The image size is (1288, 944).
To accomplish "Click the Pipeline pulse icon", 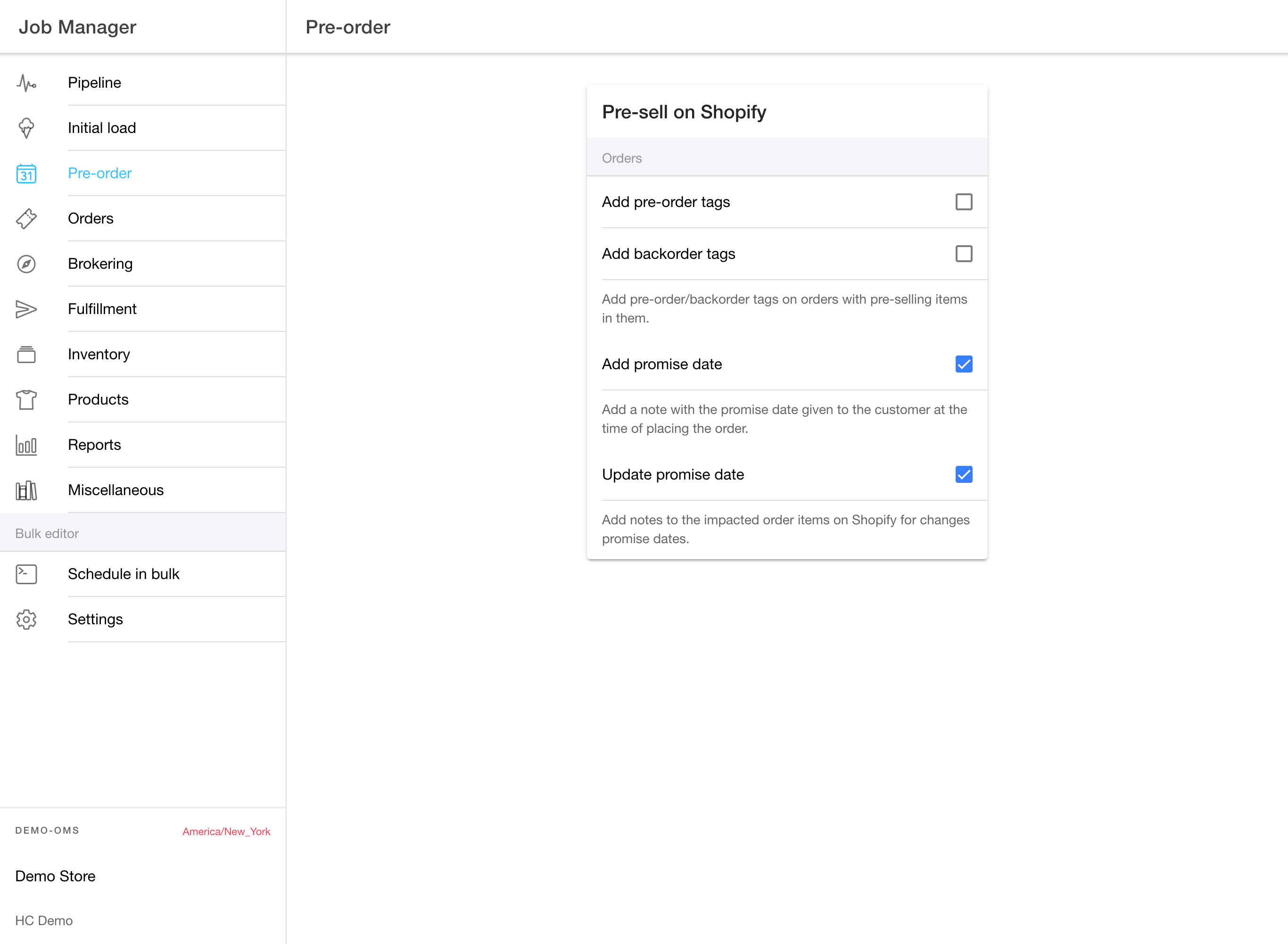I will (26, 83).
